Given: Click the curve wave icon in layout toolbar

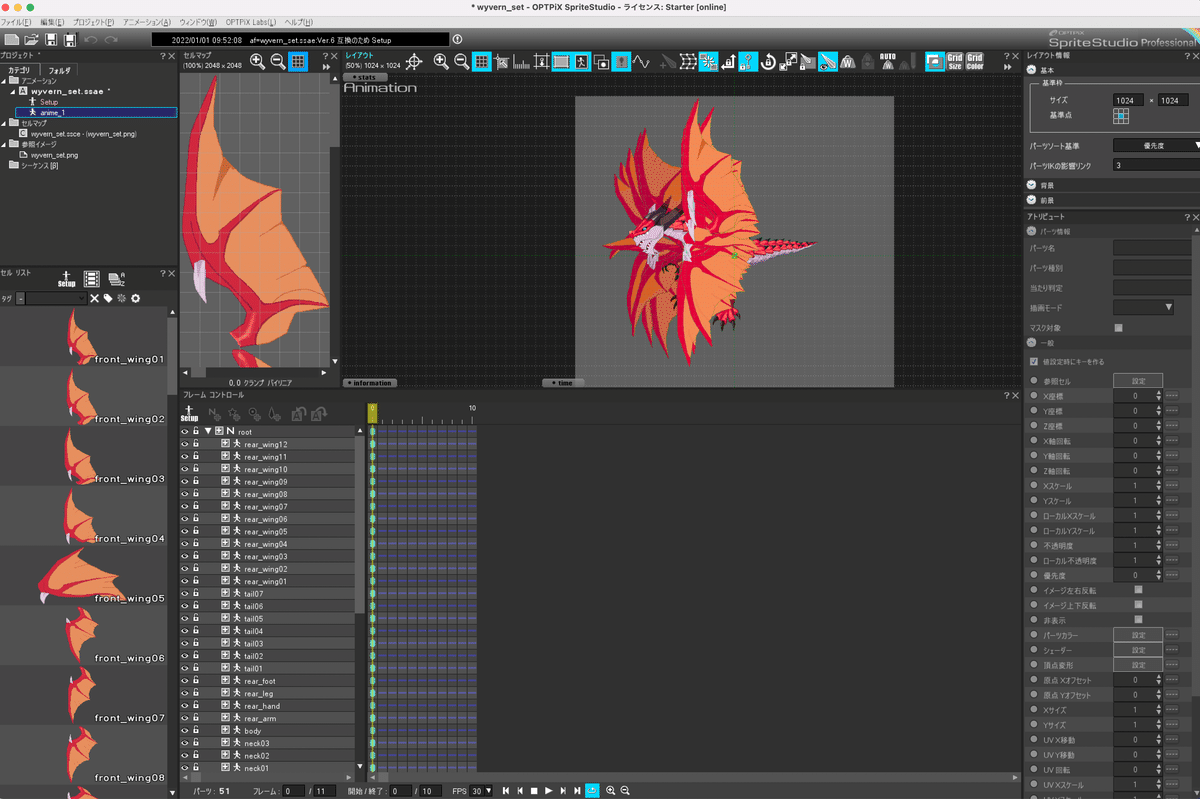Looking at the screenshot, I should point(642,62).
